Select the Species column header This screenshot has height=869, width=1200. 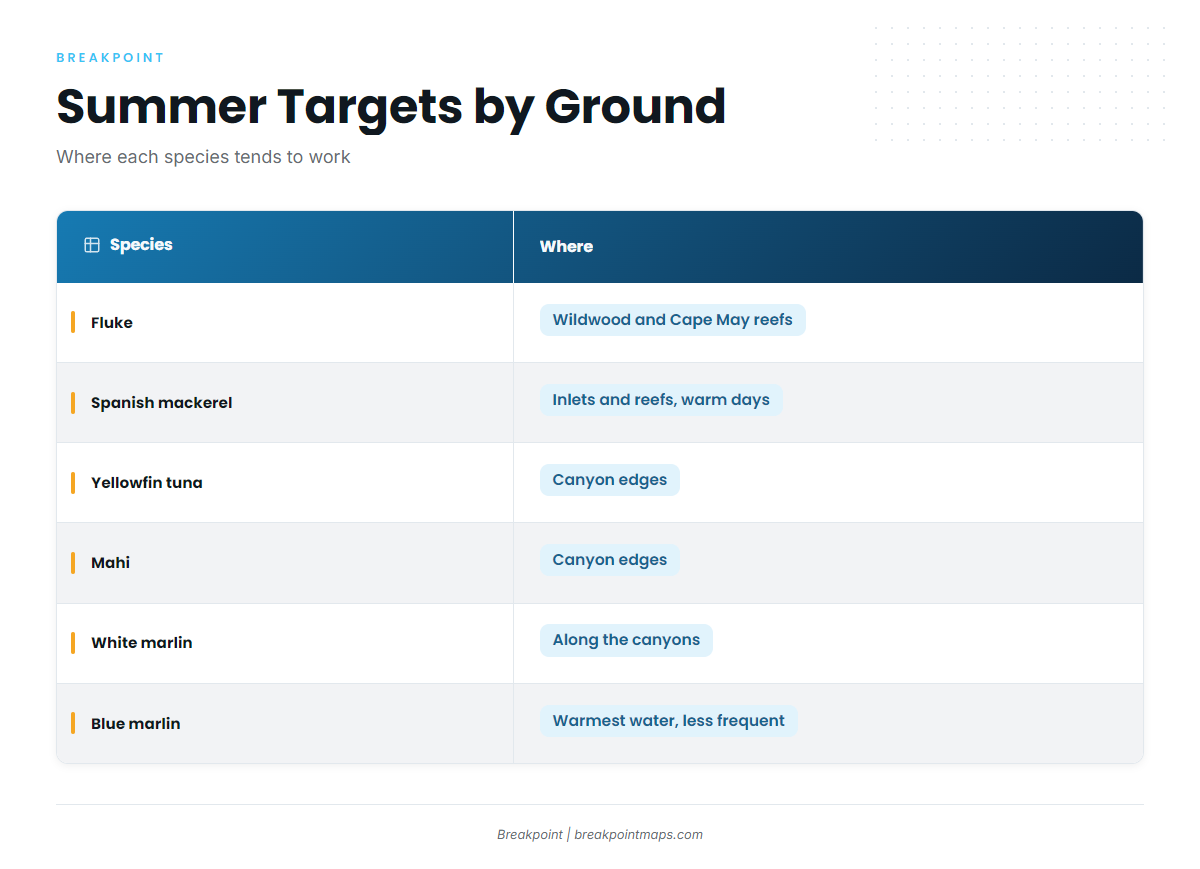(285, 247)
